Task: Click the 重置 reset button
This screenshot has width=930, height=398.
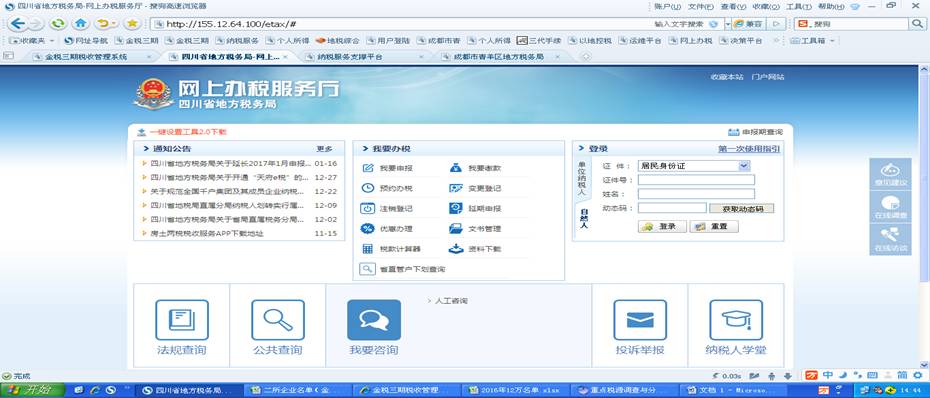Action: [714, 227]
